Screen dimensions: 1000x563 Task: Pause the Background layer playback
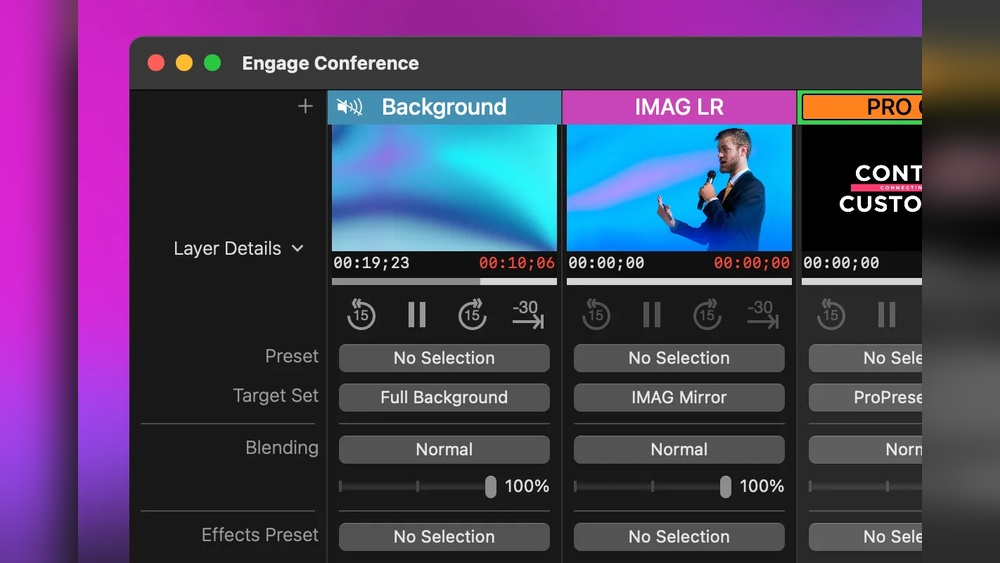[x=417, y=315]
